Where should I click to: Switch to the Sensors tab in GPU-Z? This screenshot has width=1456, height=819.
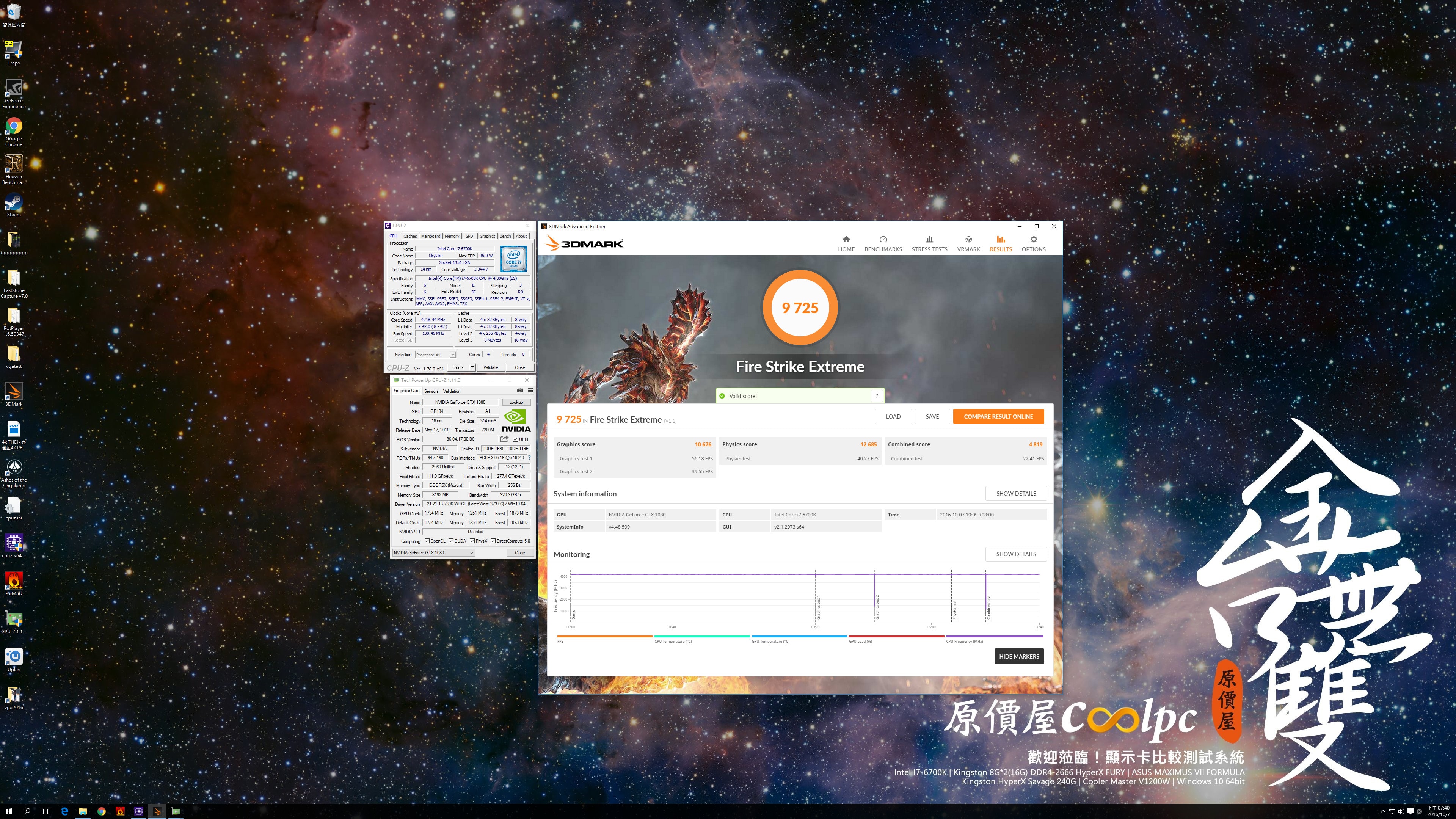coord(431,391)
